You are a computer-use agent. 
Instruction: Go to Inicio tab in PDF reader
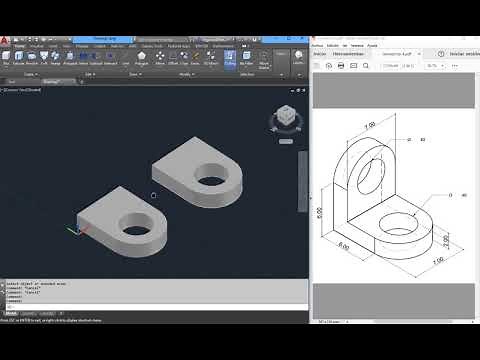[x=320, y=54]
